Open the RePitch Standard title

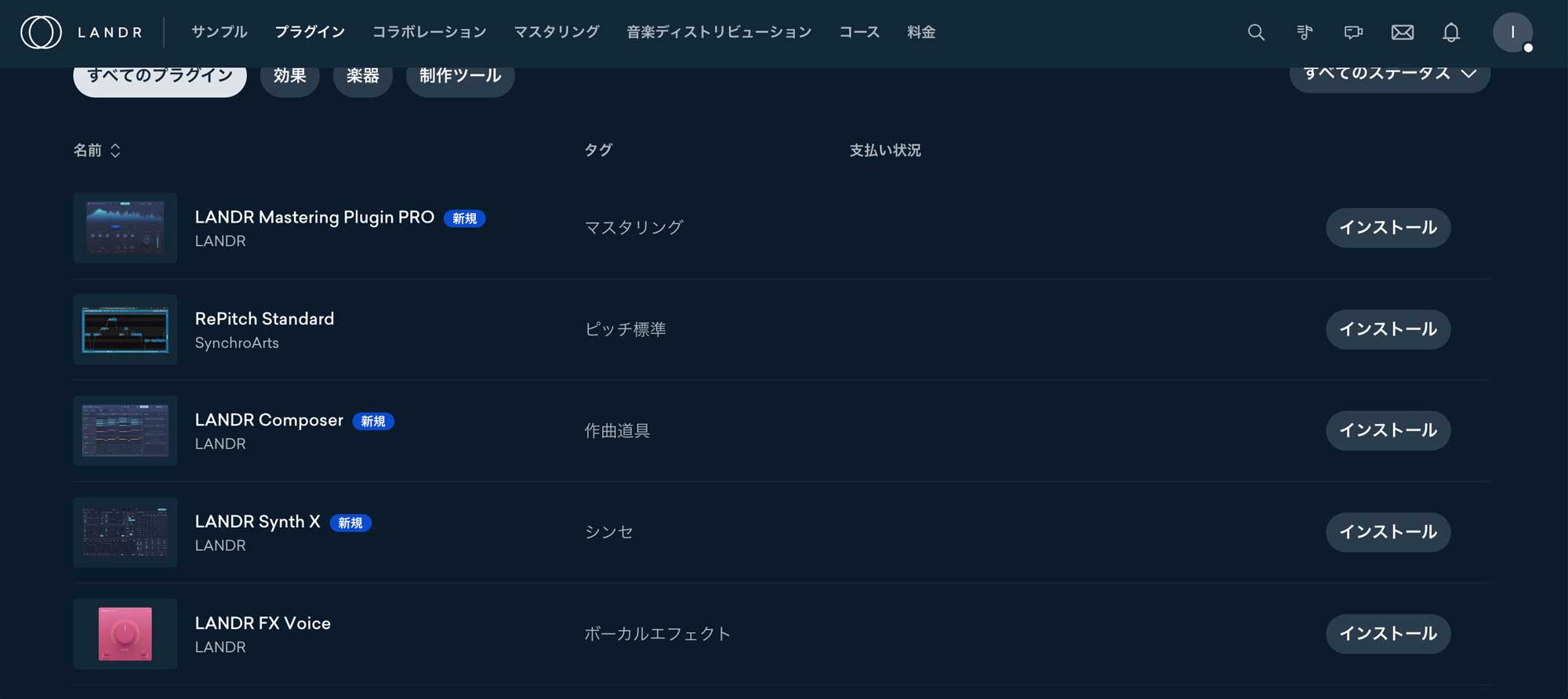click(264, 319)
